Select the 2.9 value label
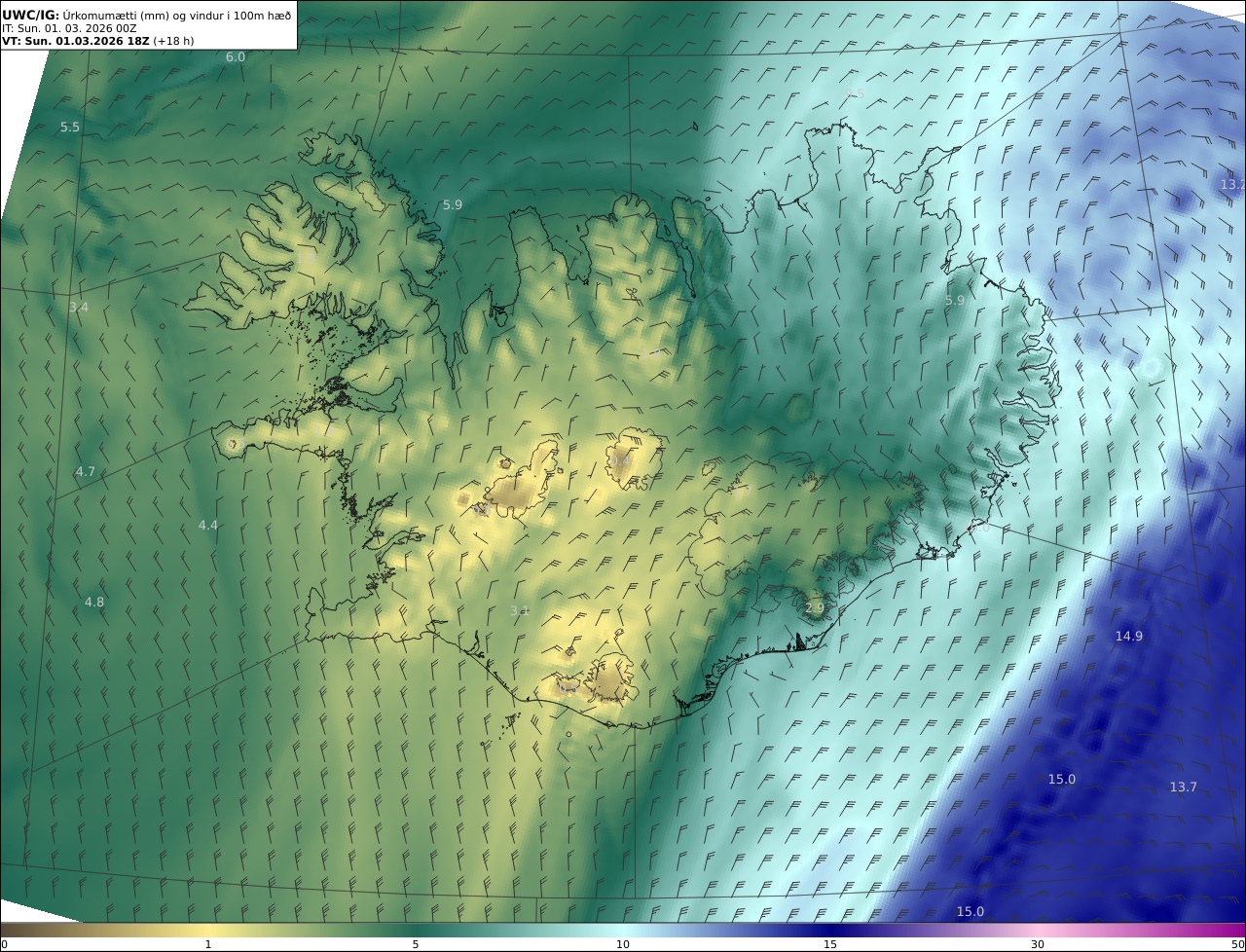 tap(815, 608)
